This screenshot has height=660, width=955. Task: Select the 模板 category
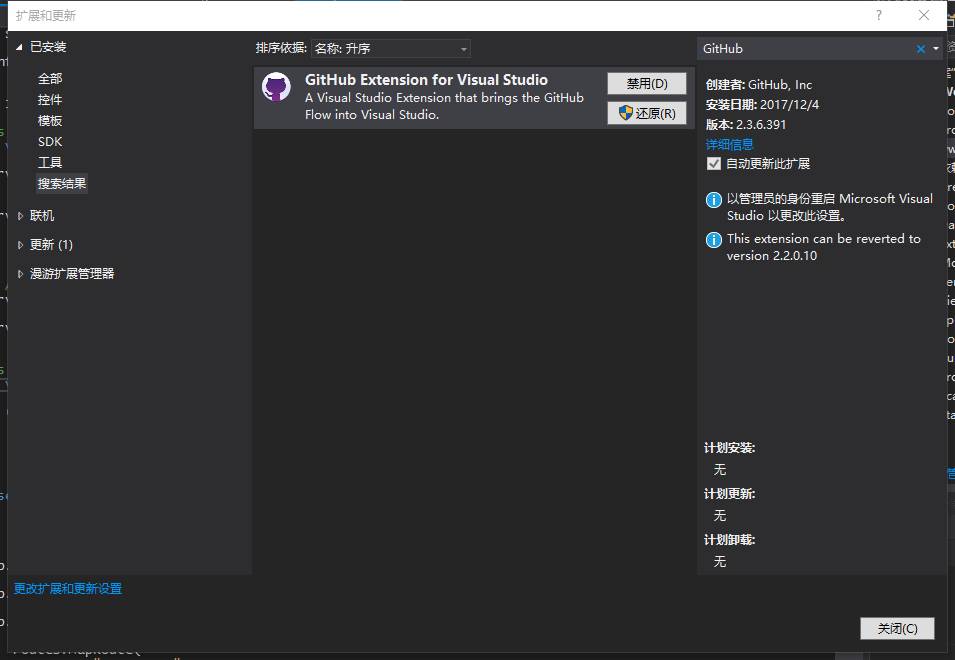tap(50, 121)
